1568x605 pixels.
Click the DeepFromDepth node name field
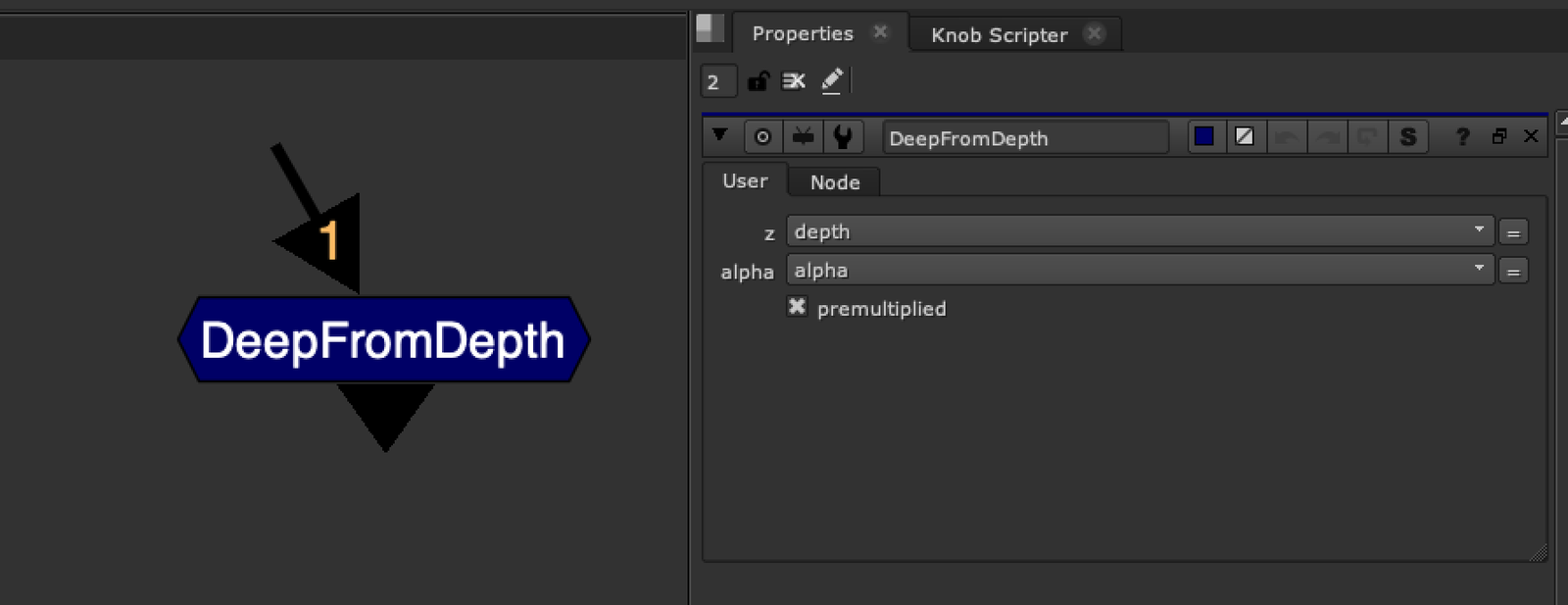[x=1025, y=138]
